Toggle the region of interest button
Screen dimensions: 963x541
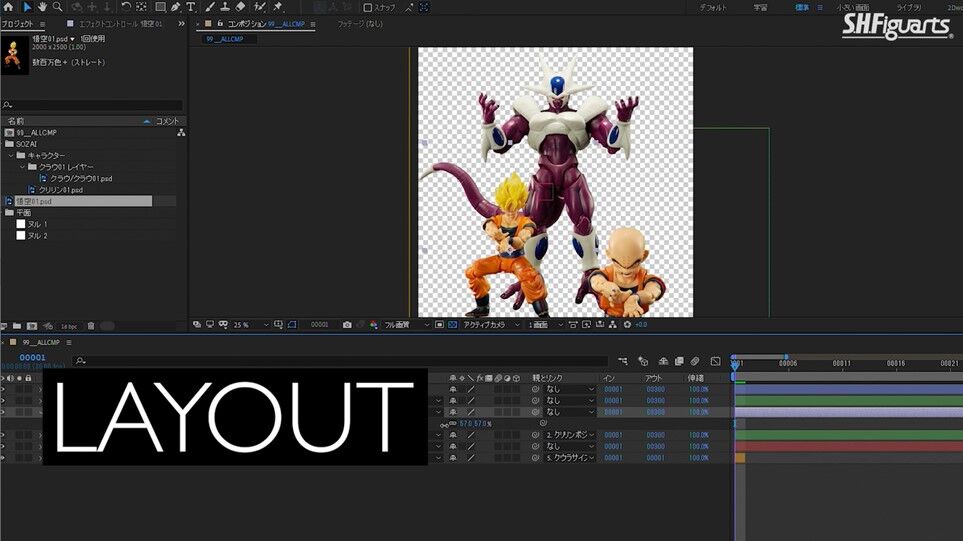439,324
